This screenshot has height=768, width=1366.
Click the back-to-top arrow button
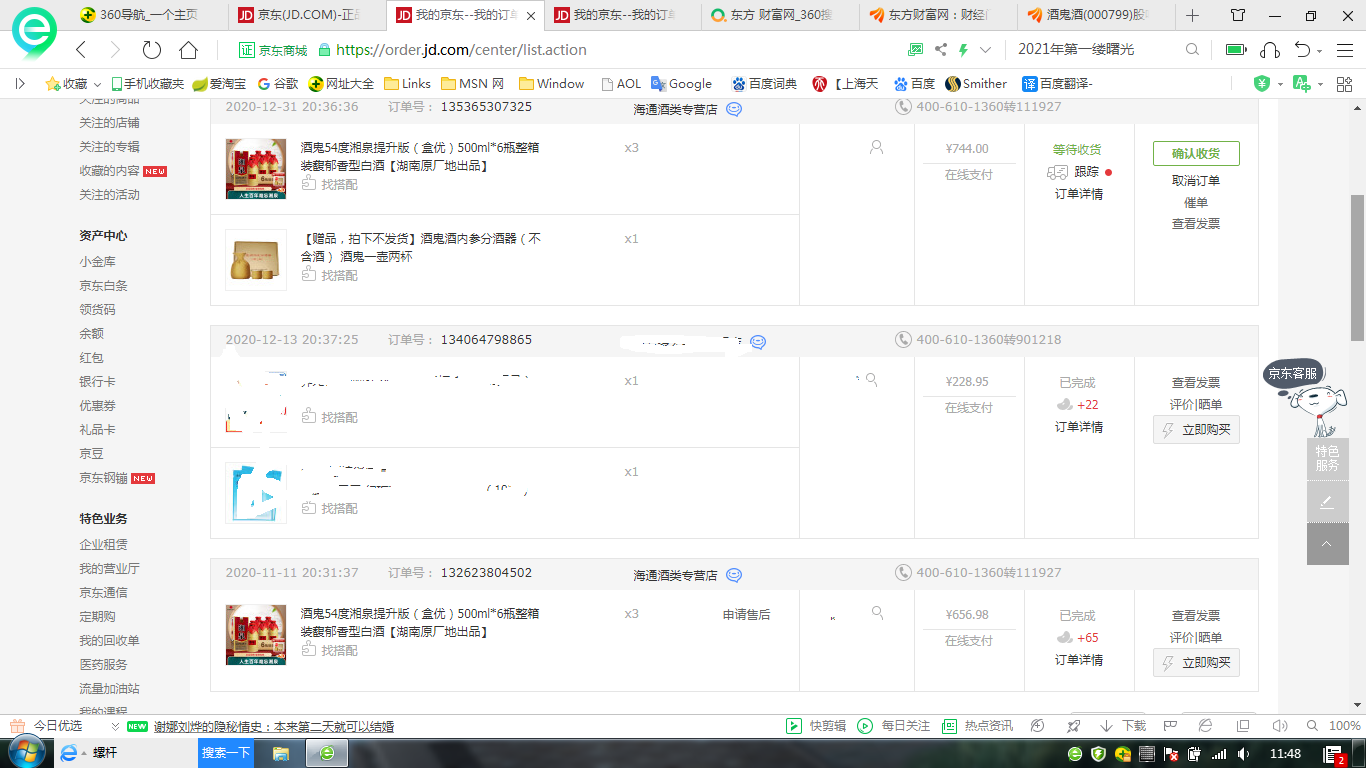(1327, 544)
